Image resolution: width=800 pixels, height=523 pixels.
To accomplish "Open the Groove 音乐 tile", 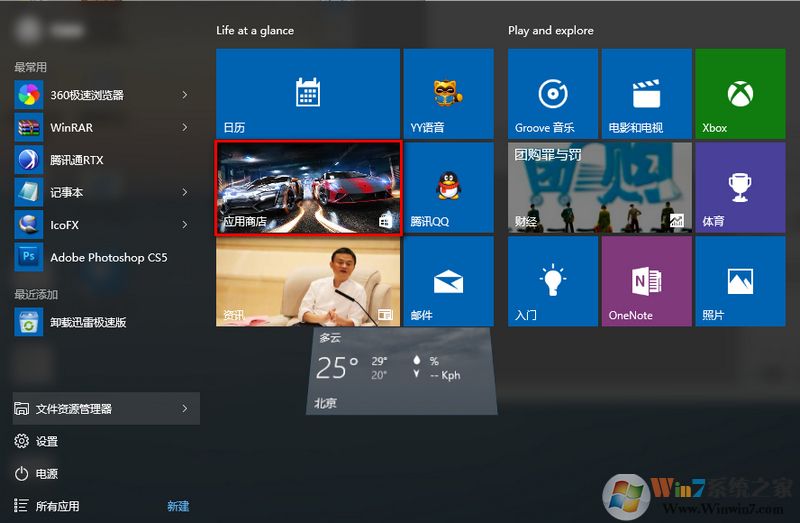I will [553, 94].
